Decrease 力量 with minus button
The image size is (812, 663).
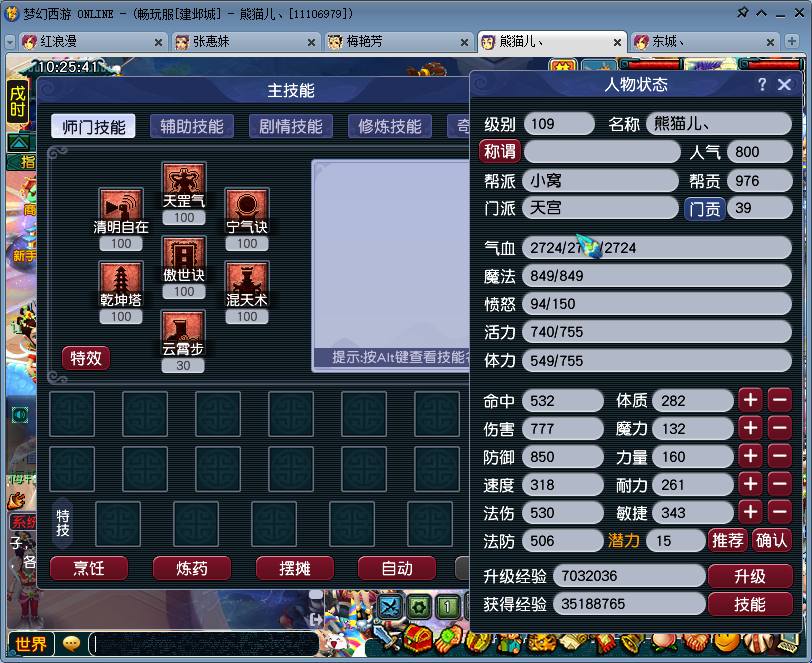point(780,456)
